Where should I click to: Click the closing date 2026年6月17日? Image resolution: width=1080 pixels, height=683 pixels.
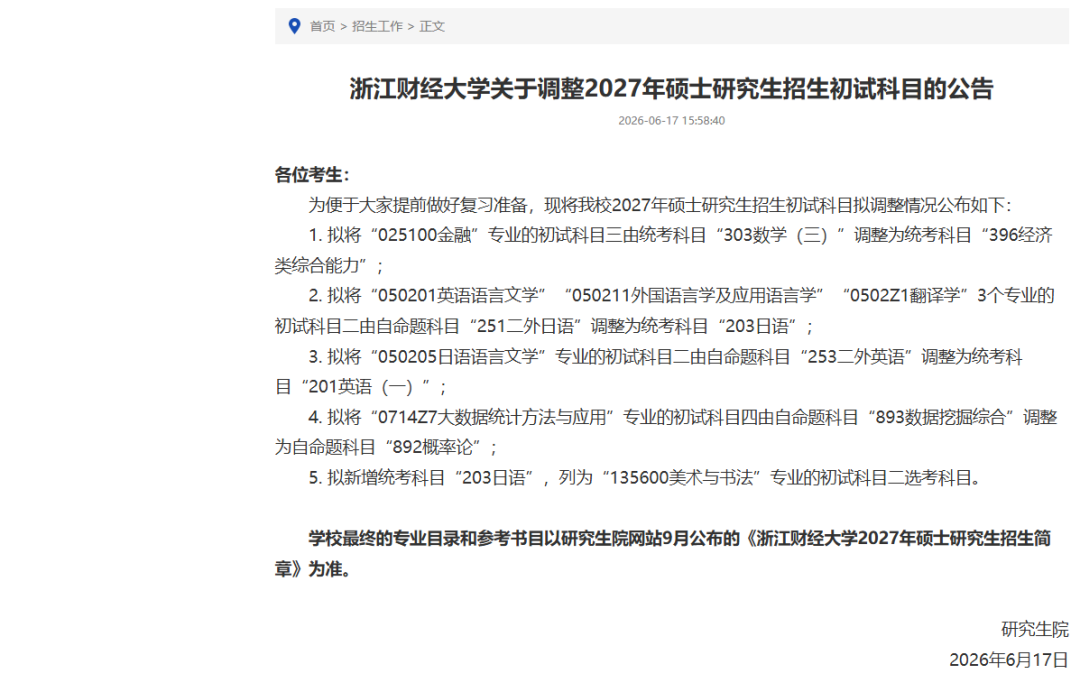point(1009,660)
